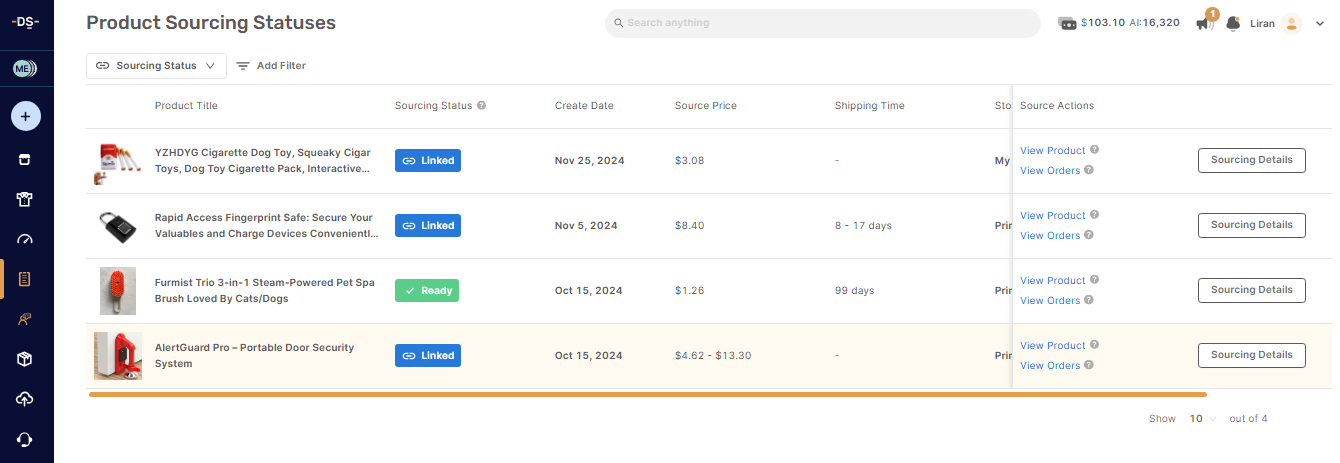Viewport: 1340px width, 463px height.
Task: Open the store icon in sidebar
Action: [x=26, y=159]
